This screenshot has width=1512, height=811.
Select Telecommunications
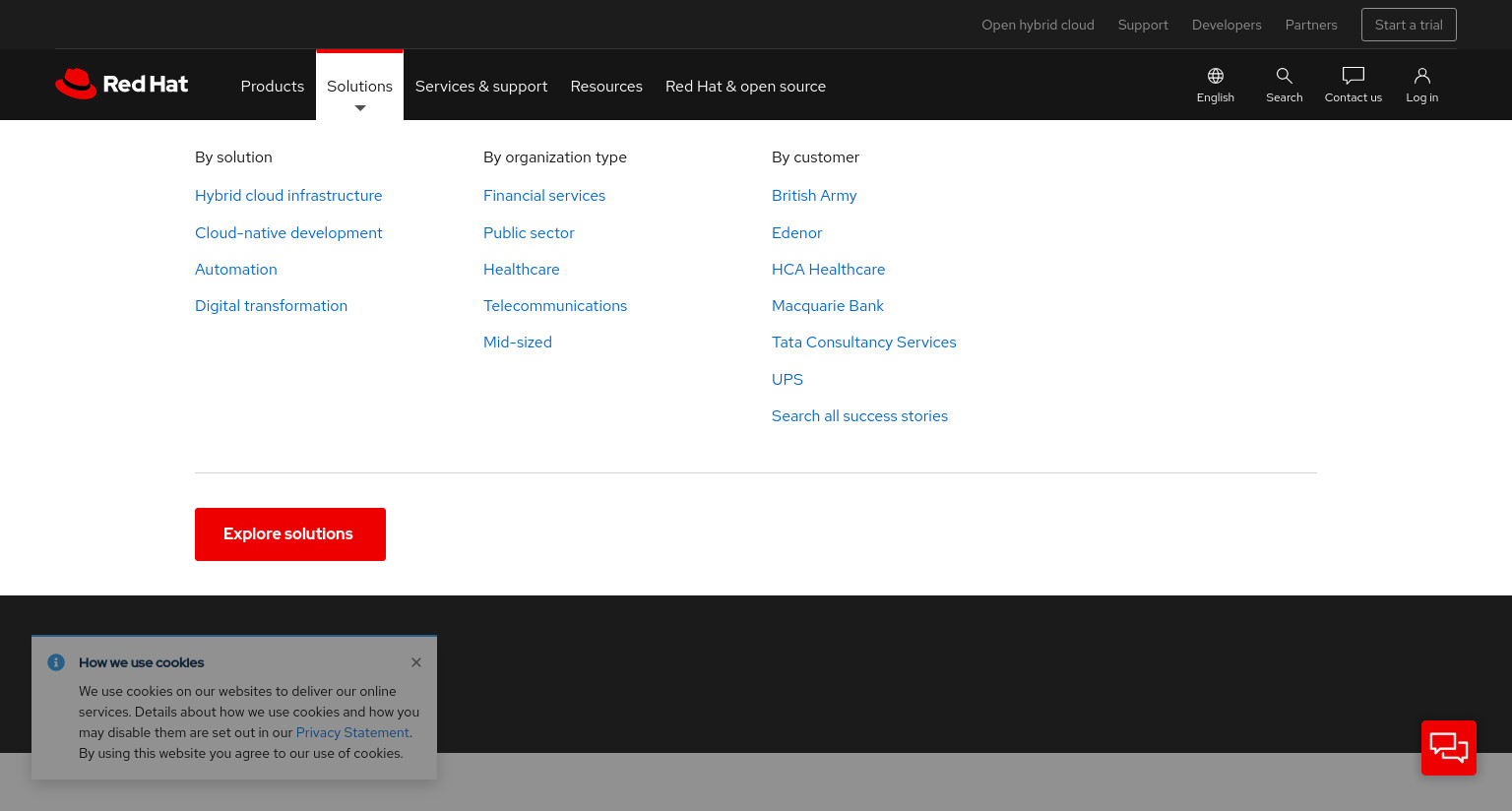pos(555,306)
